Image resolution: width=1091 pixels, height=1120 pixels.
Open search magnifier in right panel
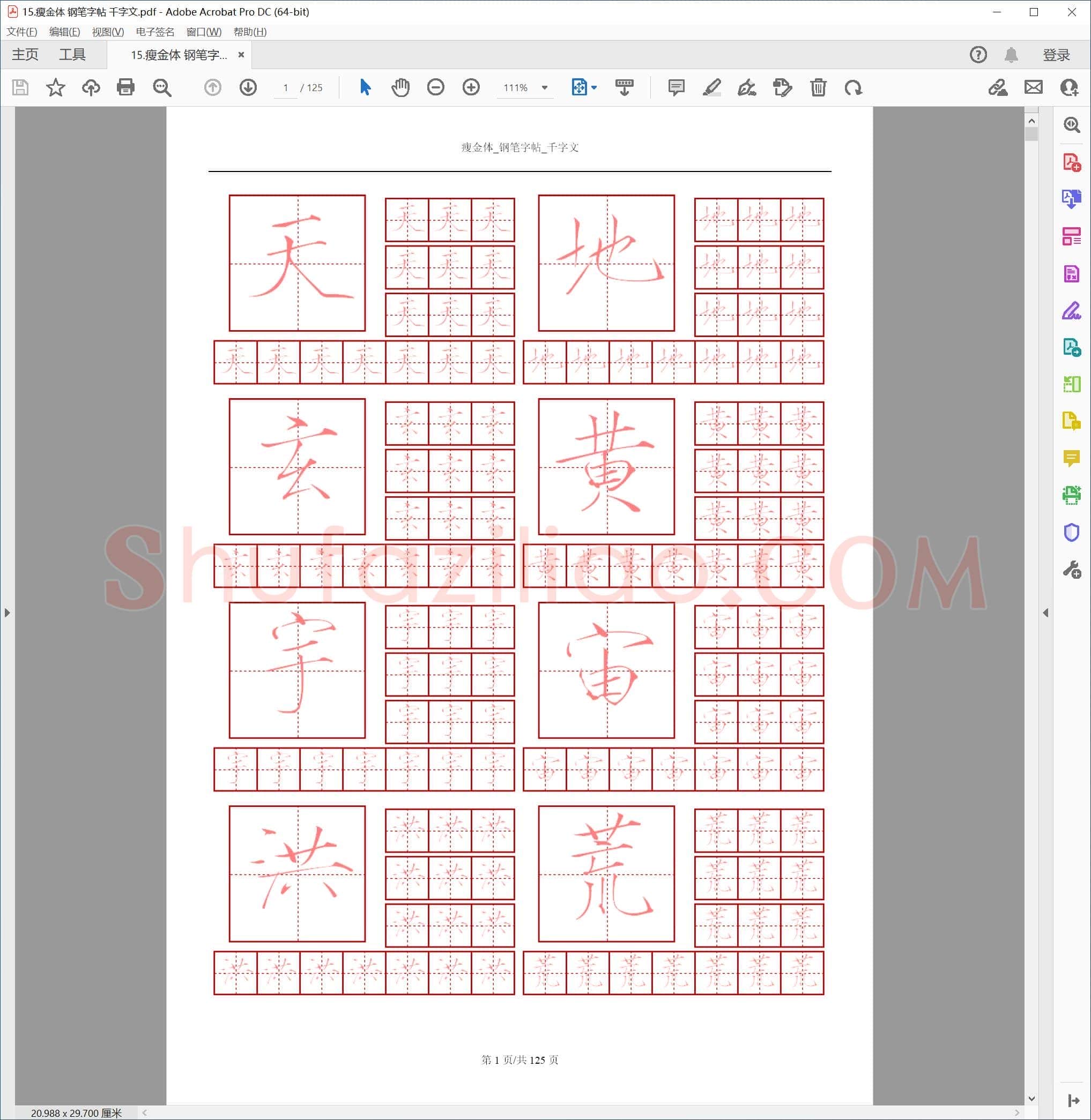pyautogui.click(x=1072, y=125)
